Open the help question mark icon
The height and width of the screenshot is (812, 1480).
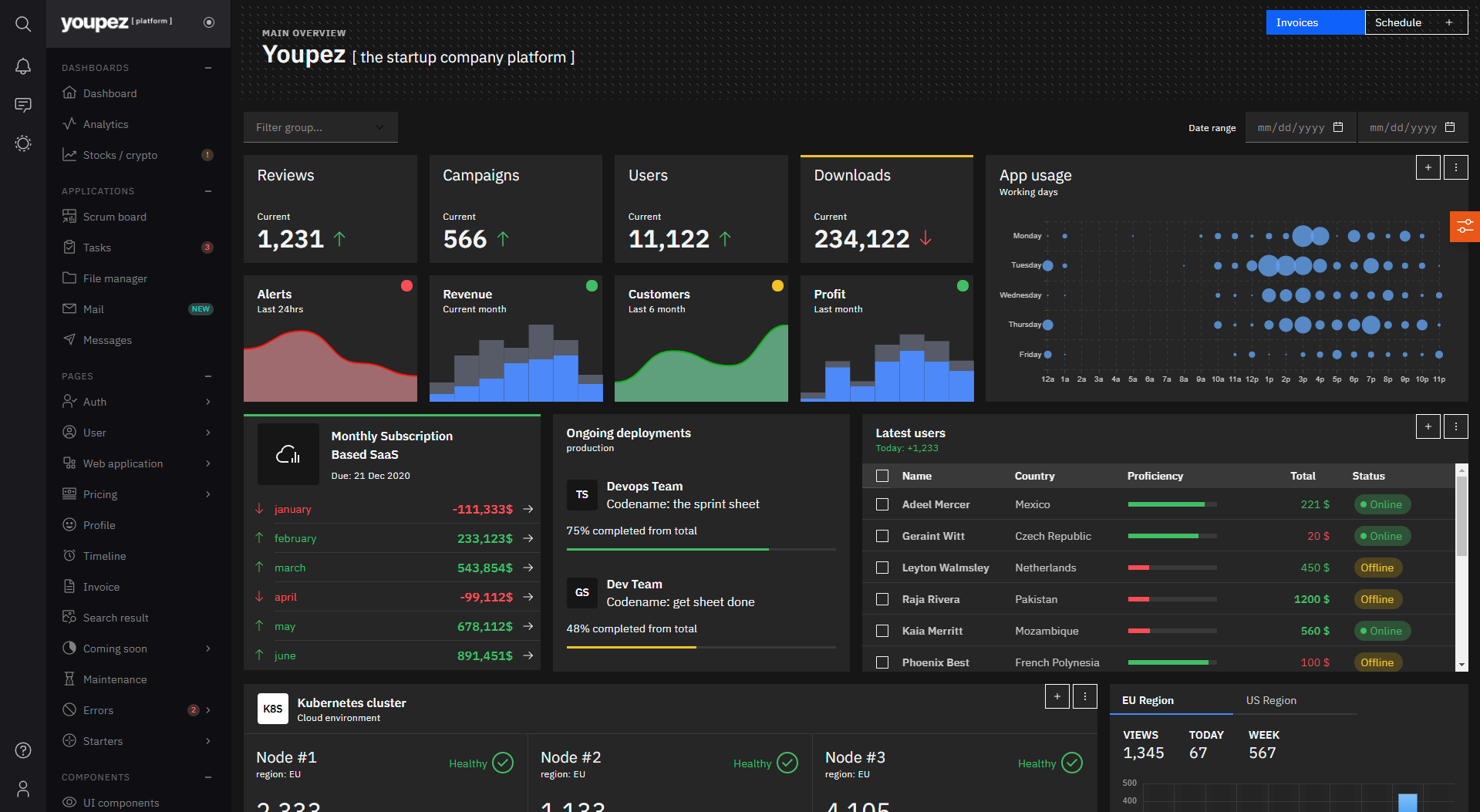point(23,750)
